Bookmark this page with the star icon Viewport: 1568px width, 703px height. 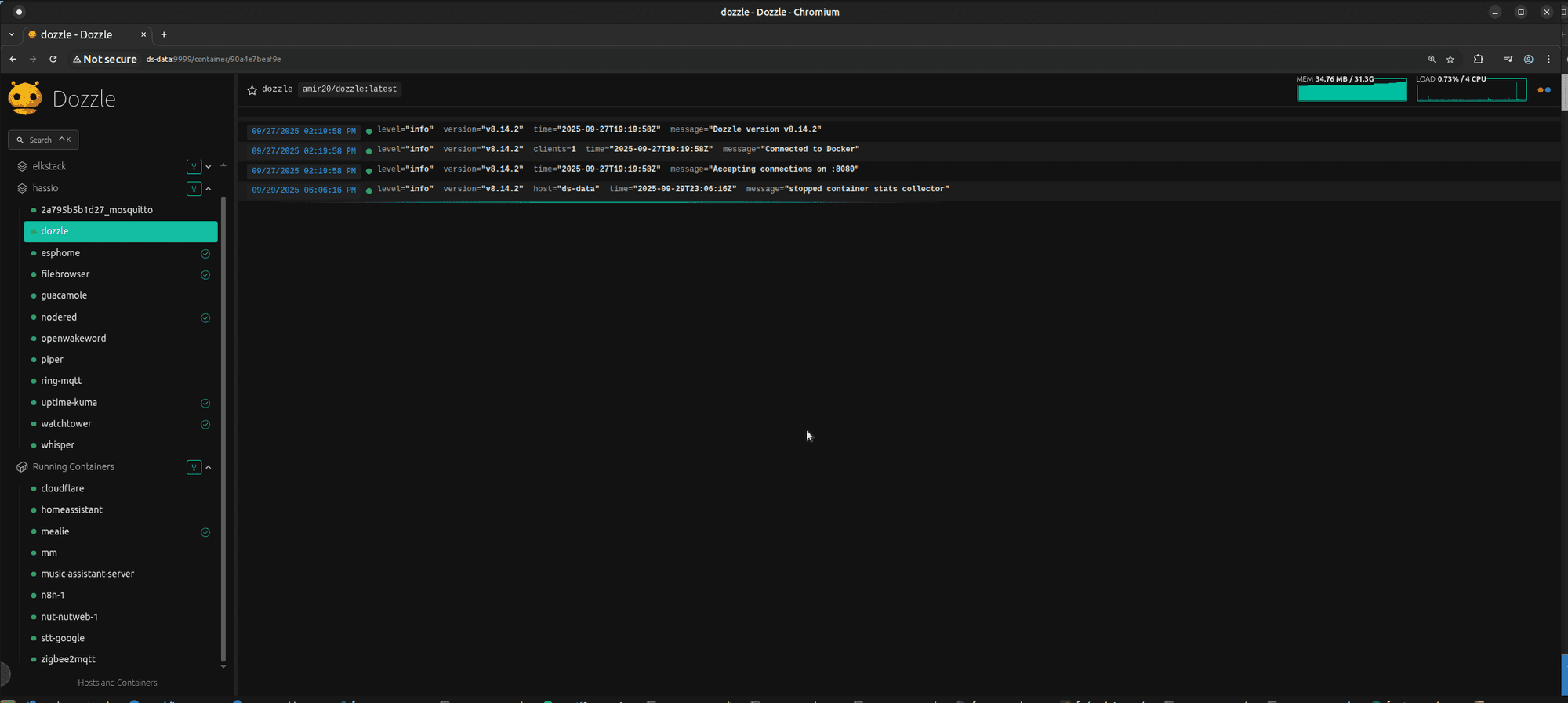(x=1450, y=60)
